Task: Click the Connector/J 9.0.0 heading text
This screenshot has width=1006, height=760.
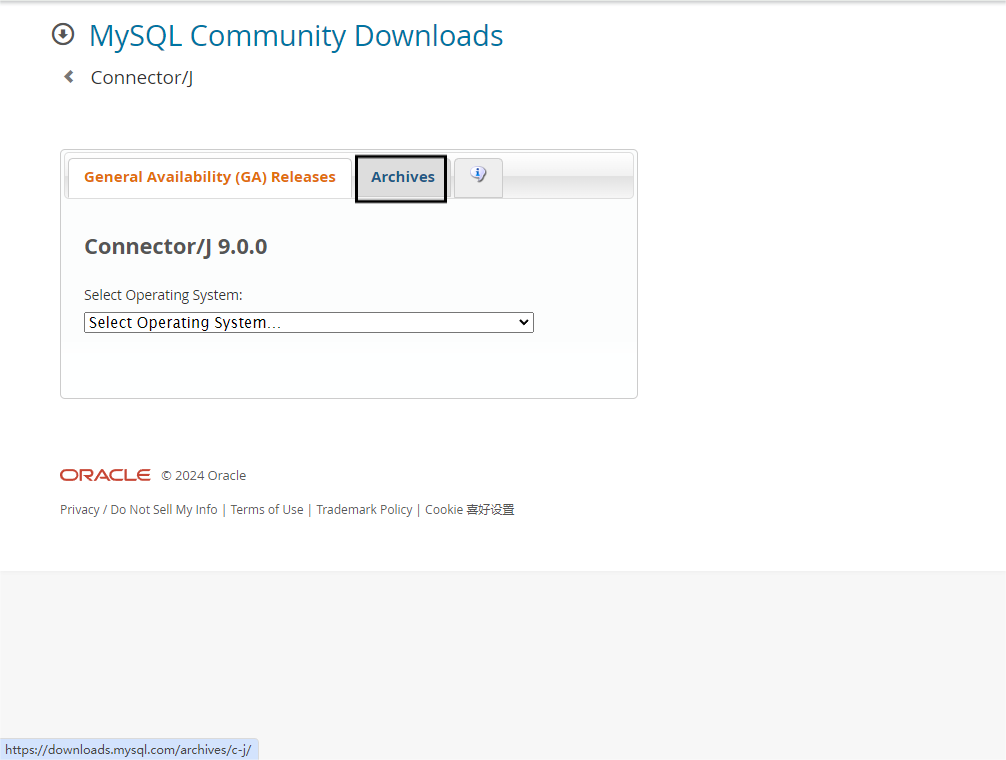Action: click(x=176, y=247)
